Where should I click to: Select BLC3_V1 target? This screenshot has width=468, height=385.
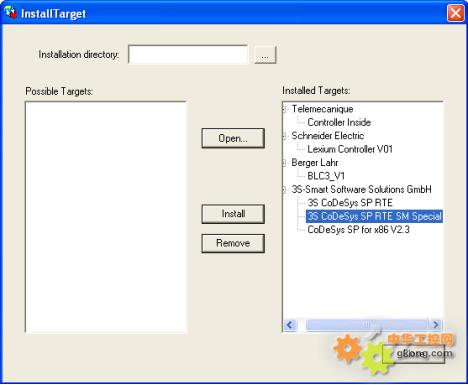pos(326,176)
